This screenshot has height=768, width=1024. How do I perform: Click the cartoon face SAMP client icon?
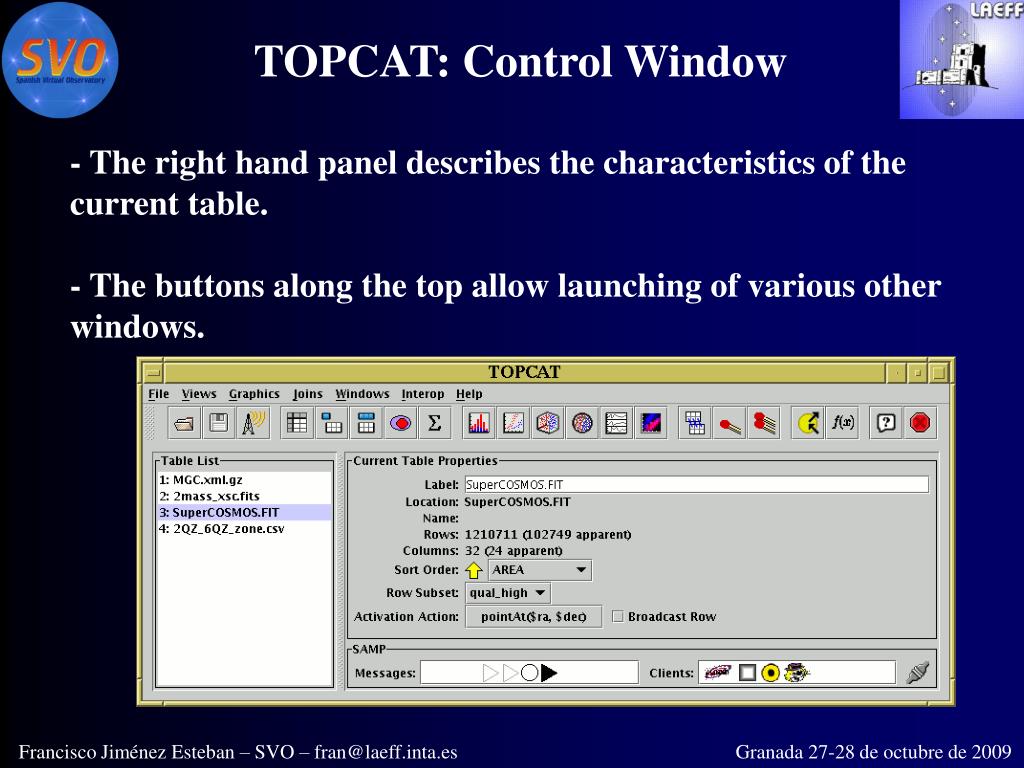coord(797,672)
